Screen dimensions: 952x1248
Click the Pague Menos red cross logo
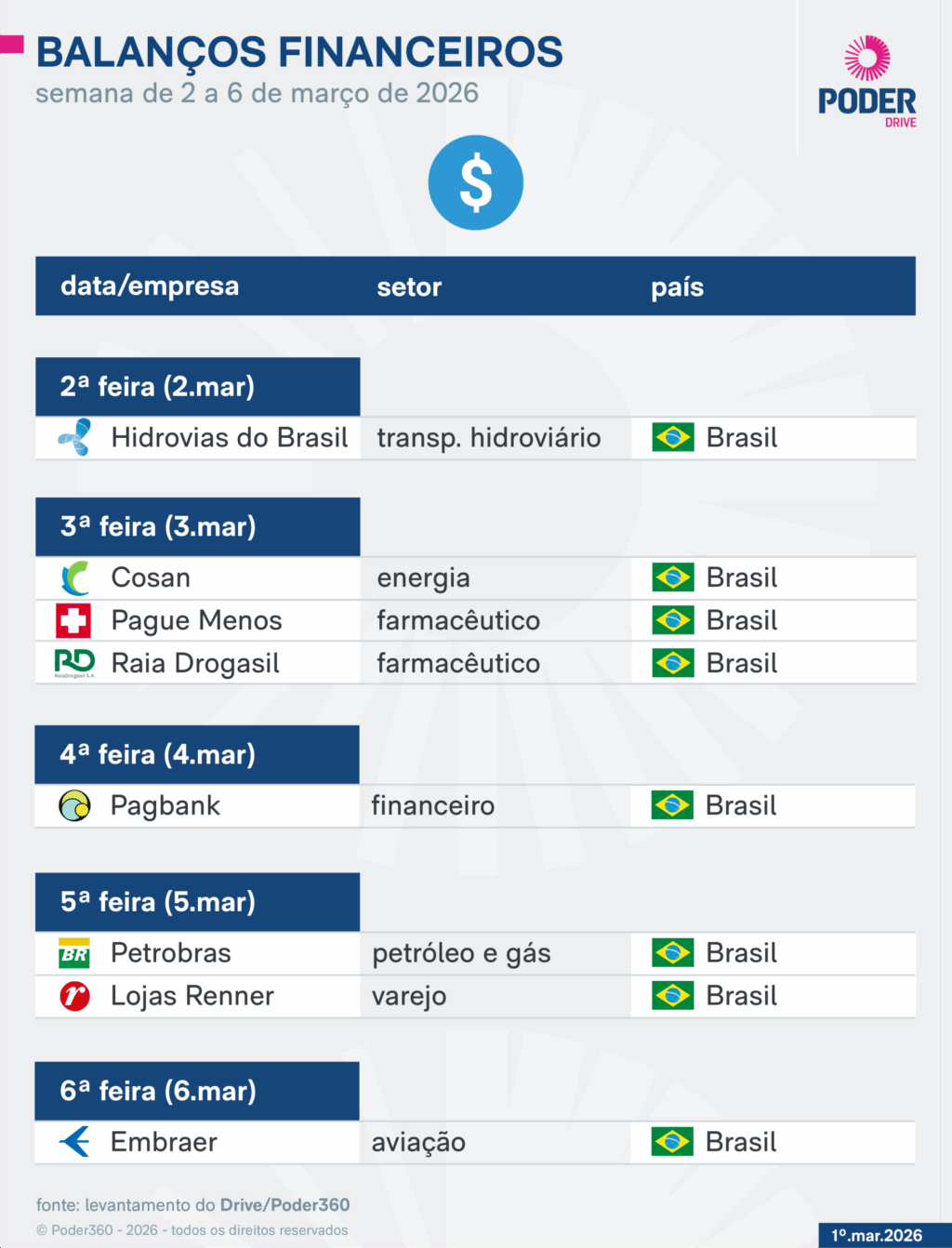click(73, 620)
